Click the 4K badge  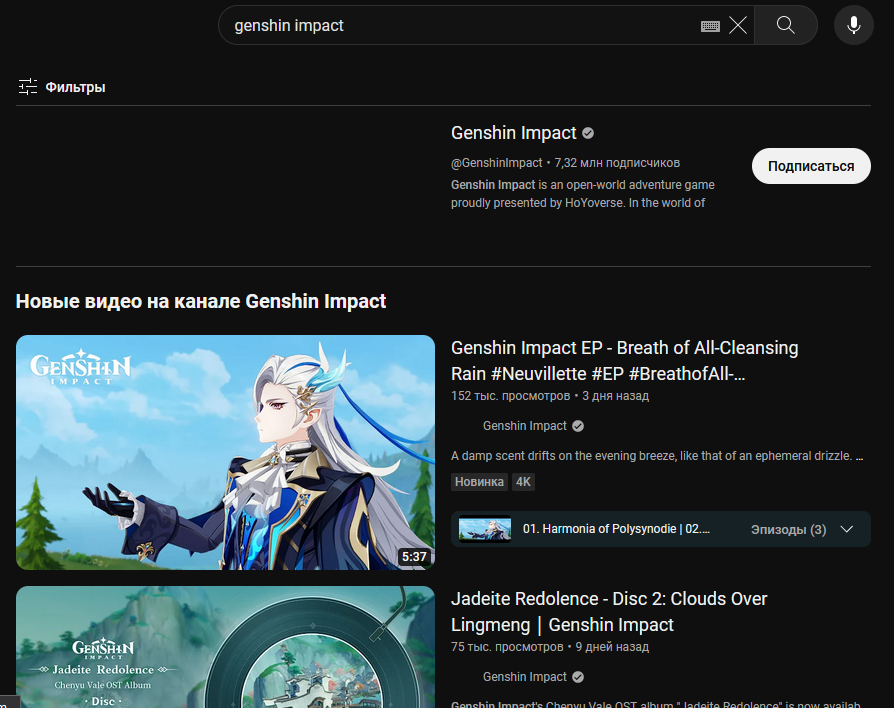[x=523, y=482]
